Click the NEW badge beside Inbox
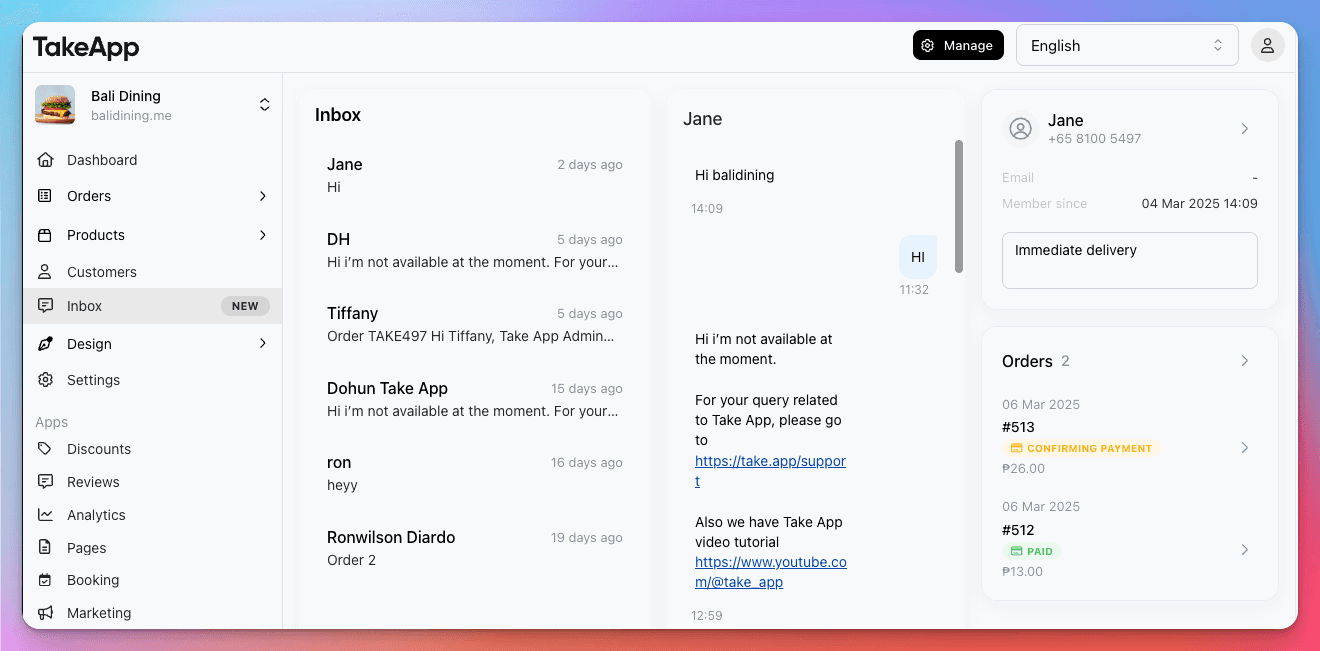This screenshot has height=651, width=1320. 245,306
